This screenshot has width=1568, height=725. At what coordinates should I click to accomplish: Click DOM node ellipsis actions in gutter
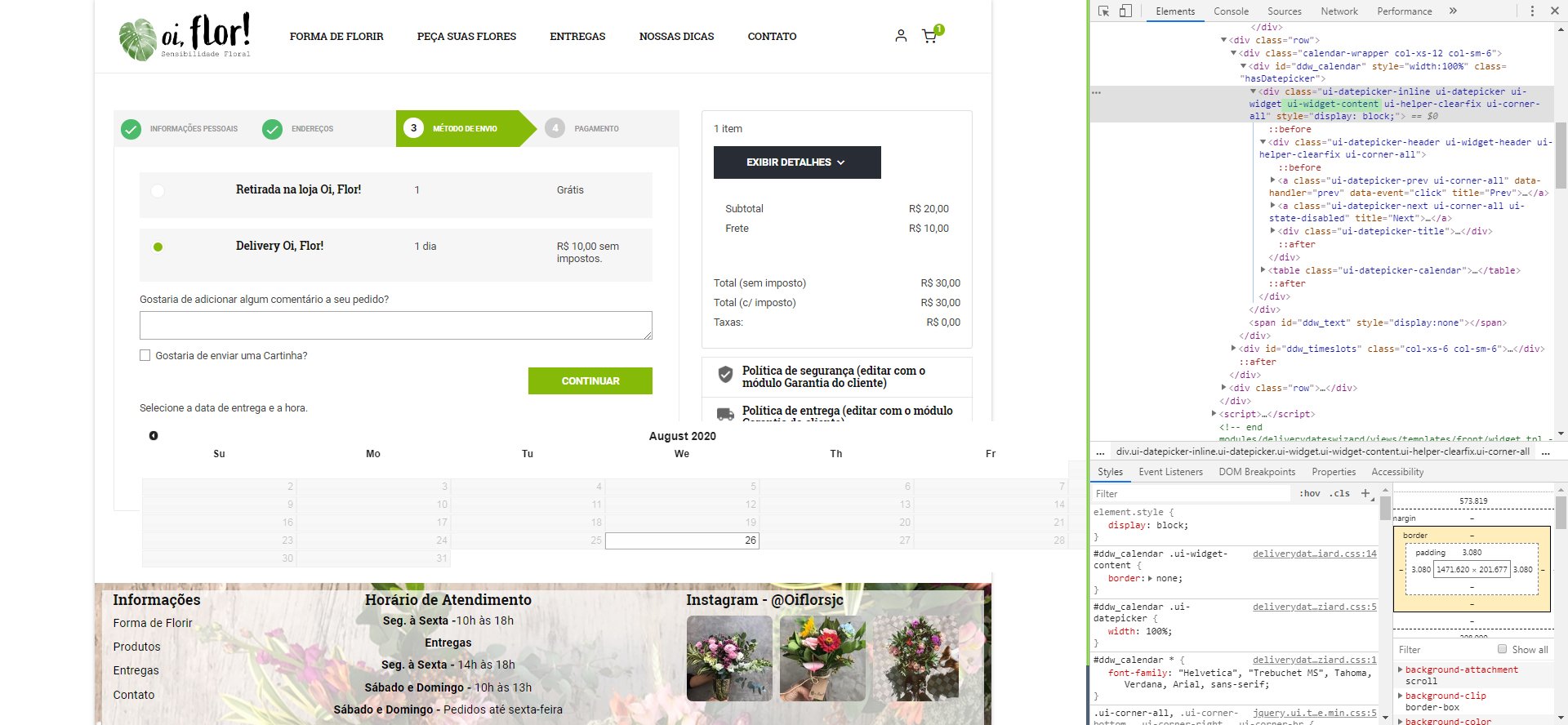[x=1096, y=92]
